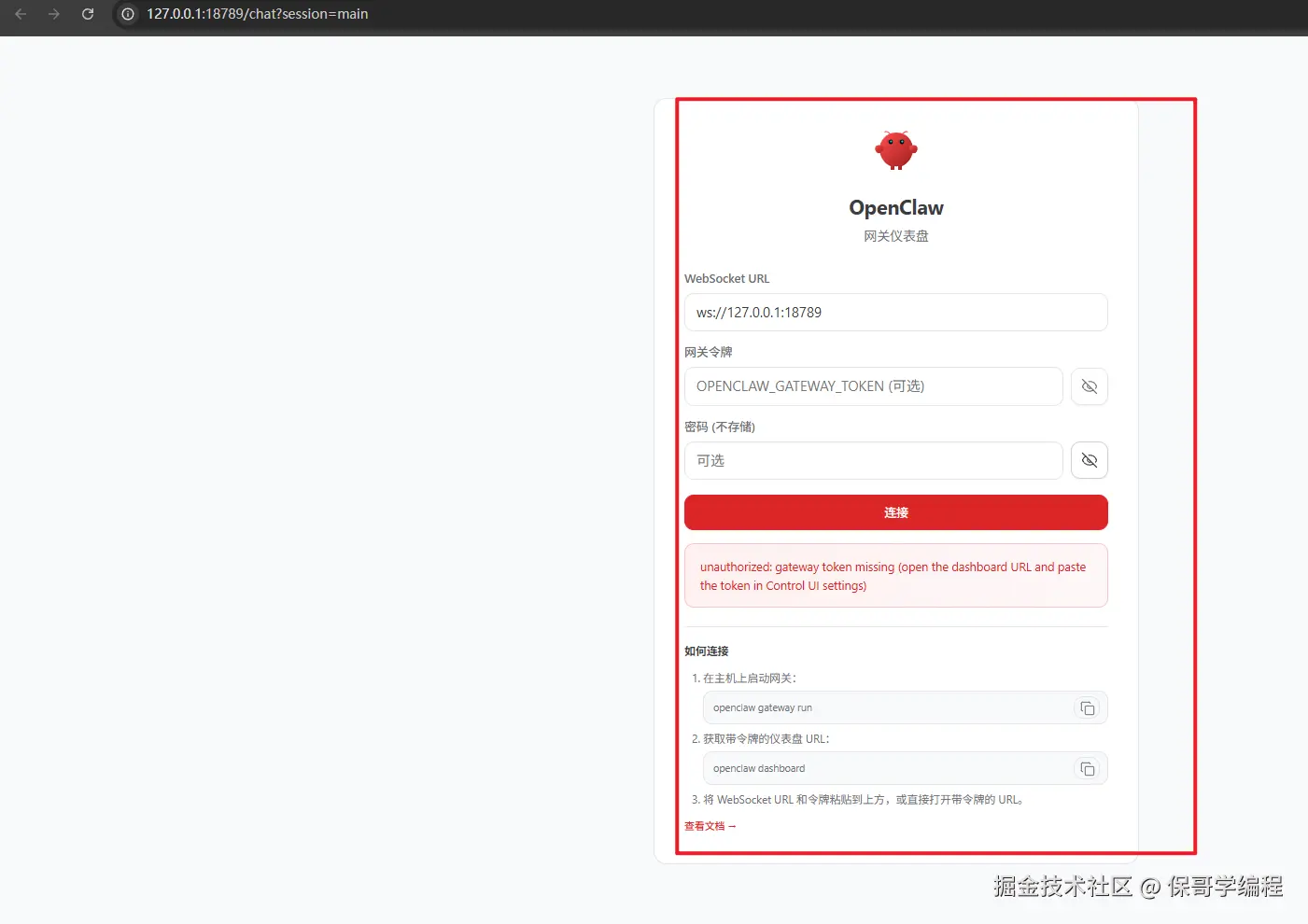Focus the WebSocket URL input field
This screenshot has height=924, width=1308.
895,313
